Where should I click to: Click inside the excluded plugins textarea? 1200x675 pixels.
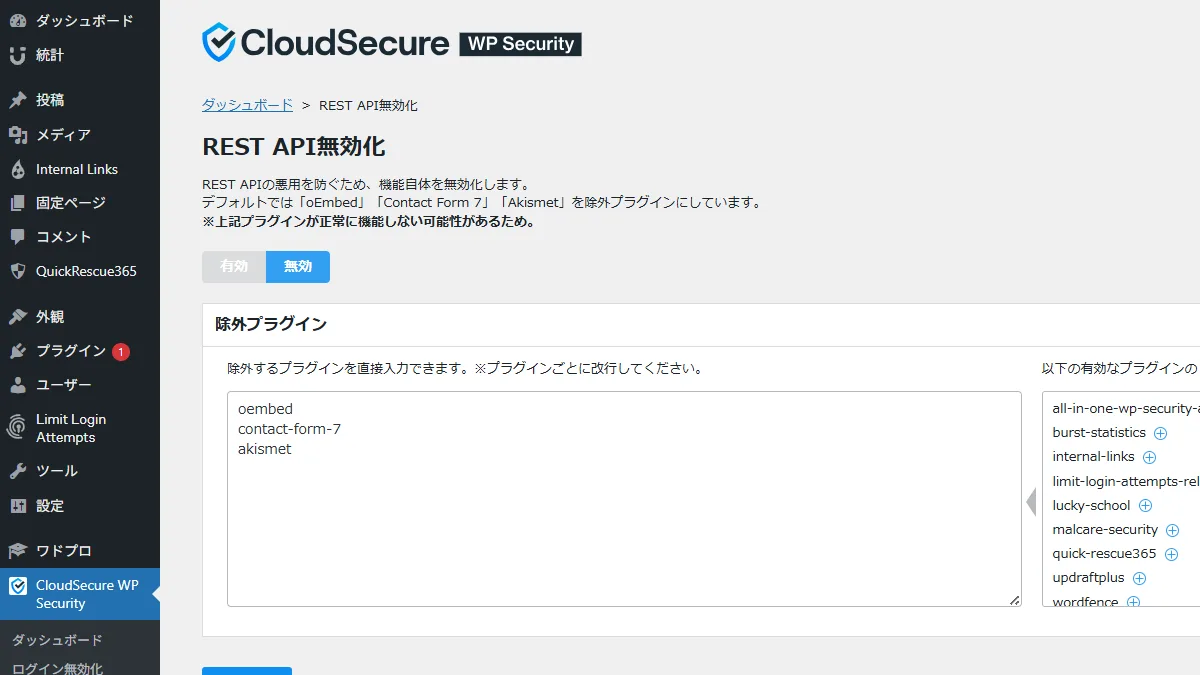[x=624, y=499]
